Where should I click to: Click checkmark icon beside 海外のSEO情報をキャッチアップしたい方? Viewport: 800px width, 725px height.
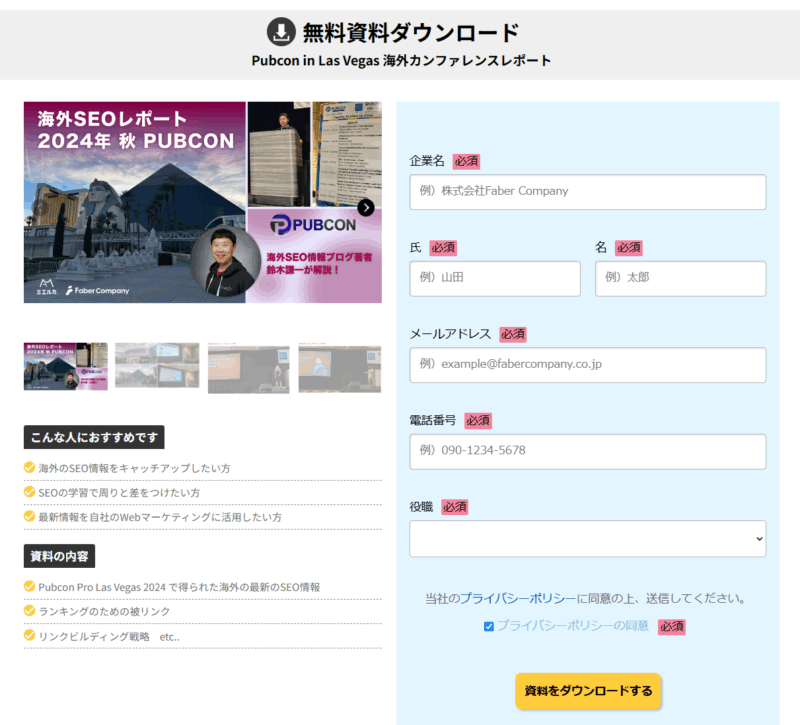click(x=30, y=467)
